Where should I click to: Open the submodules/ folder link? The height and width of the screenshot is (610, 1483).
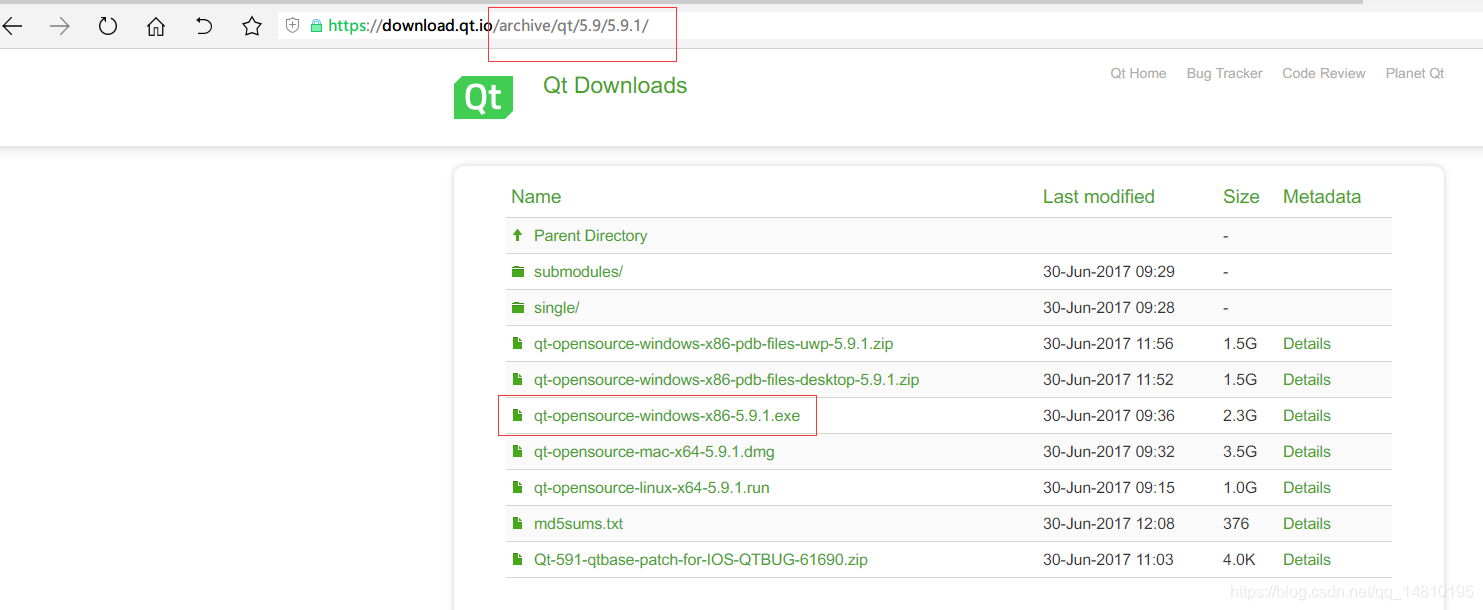coord(578,272)
